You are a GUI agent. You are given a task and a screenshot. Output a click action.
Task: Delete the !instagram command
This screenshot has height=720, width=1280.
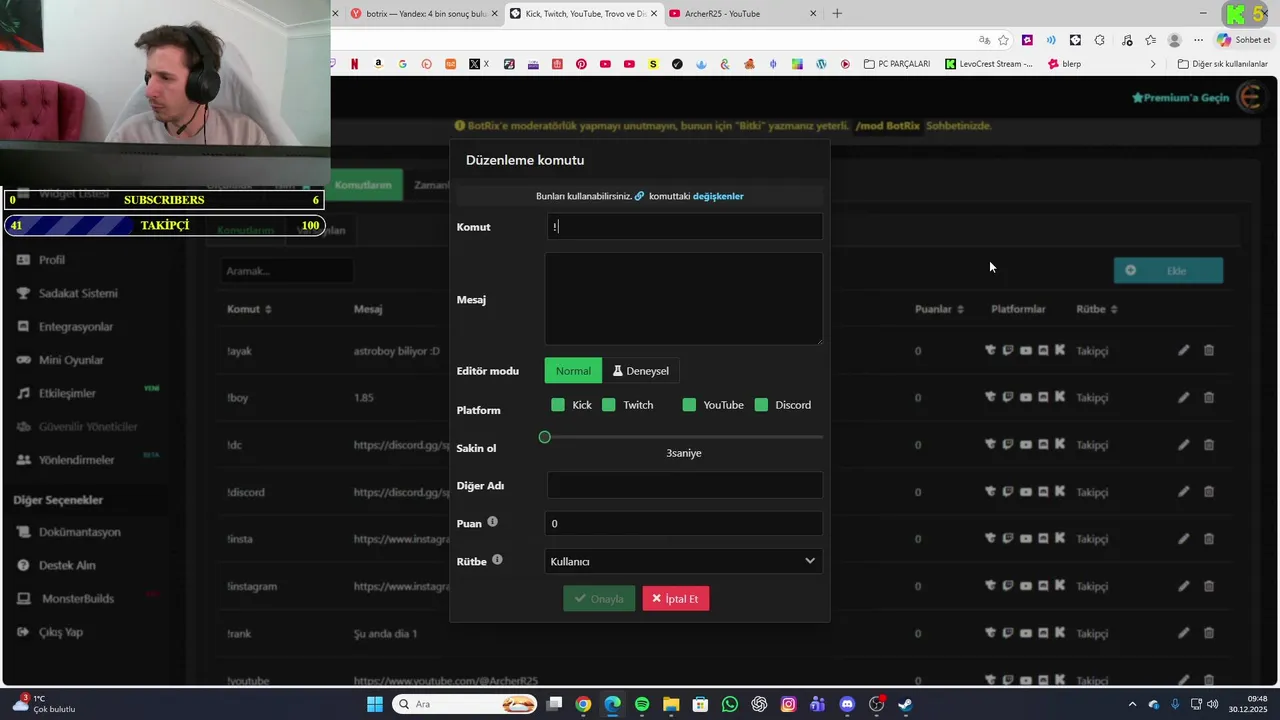click(1209, 585)
